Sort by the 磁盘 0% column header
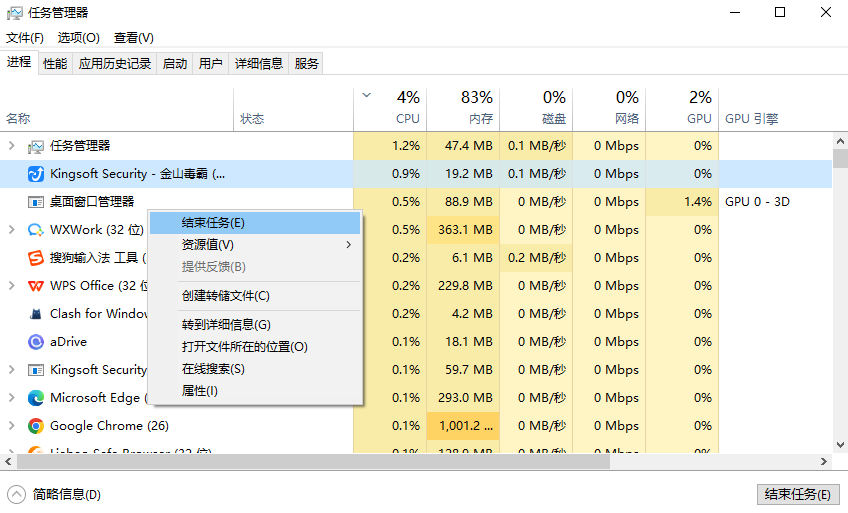848x513 pixels. tap(536, 110)
